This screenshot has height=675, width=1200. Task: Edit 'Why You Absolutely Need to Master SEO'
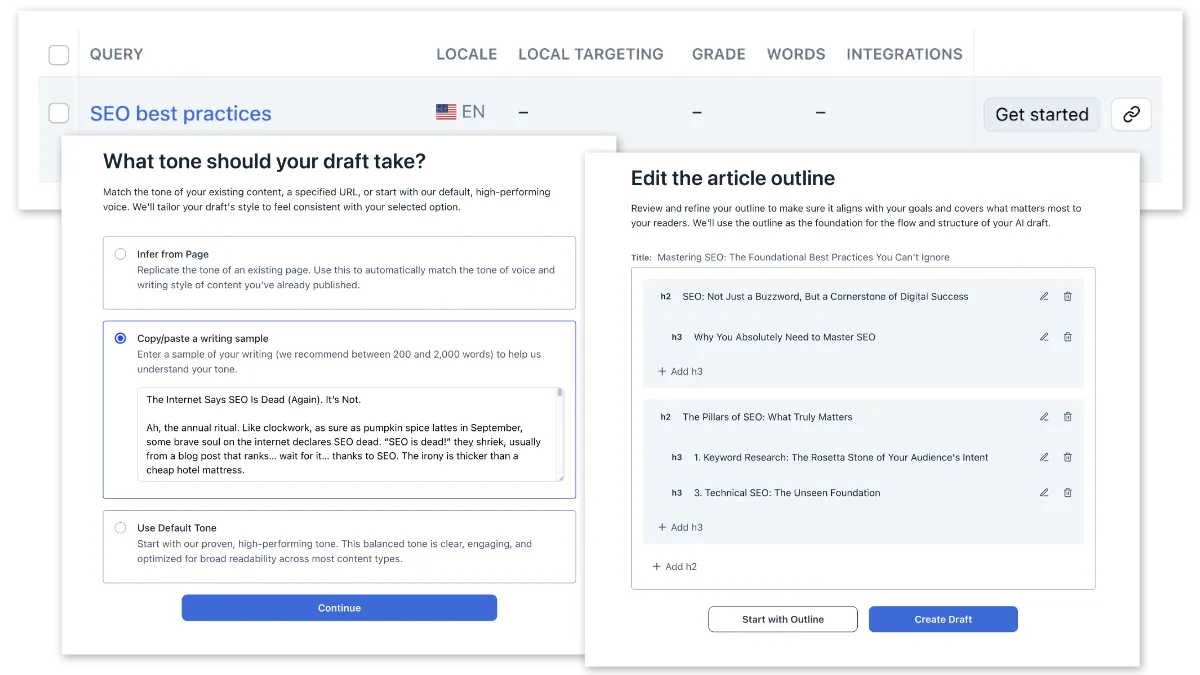[1044, 337]
